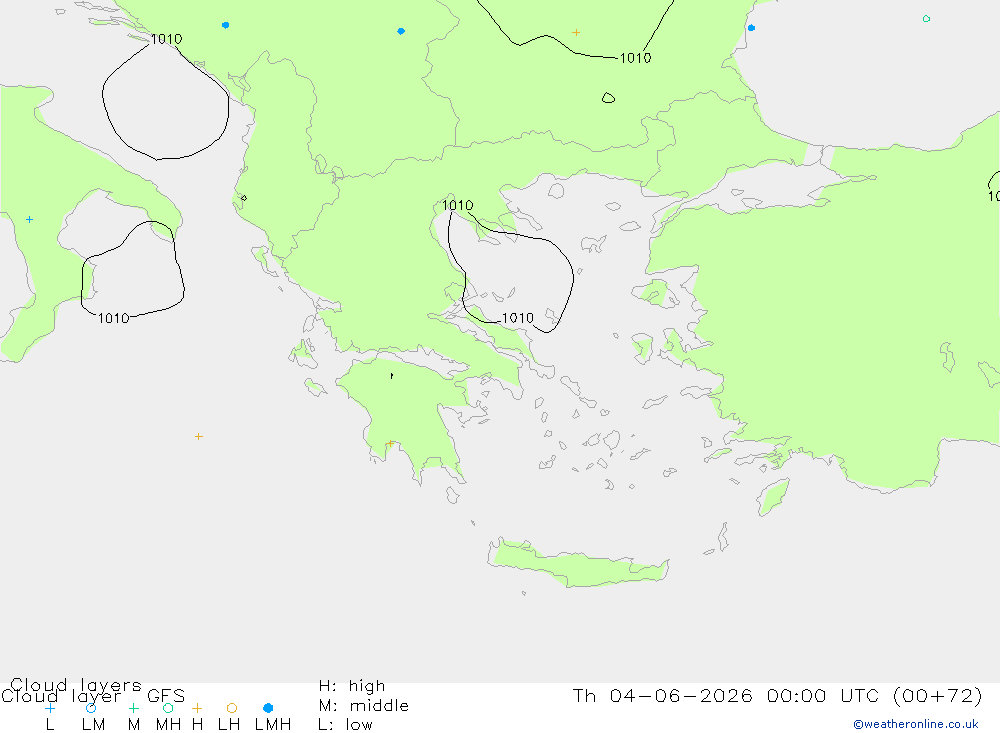Viewport: 1000px width, 733px height.
Task: Click the 'GFS' model label
Action: point(166,696)
